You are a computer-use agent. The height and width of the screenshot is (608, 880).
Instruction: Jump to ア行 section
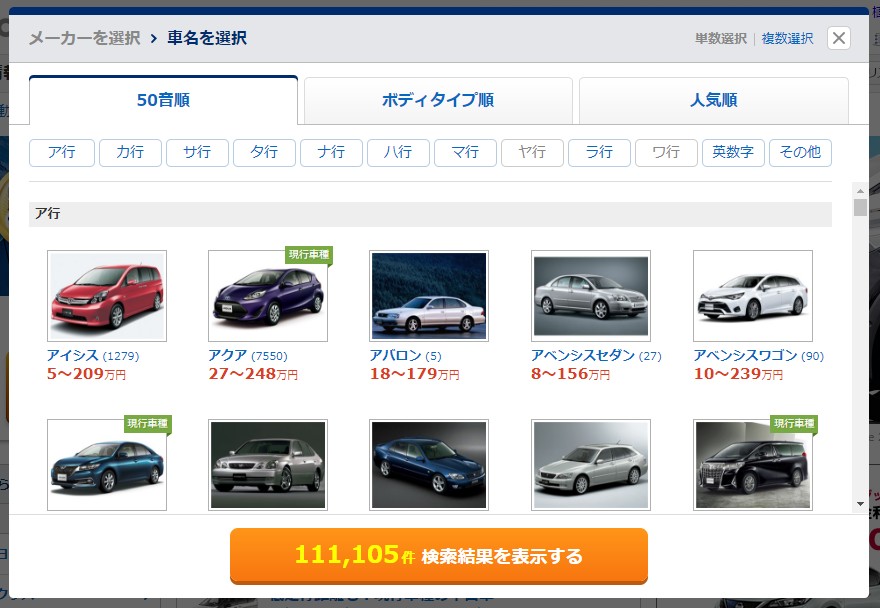pos(62,153)
